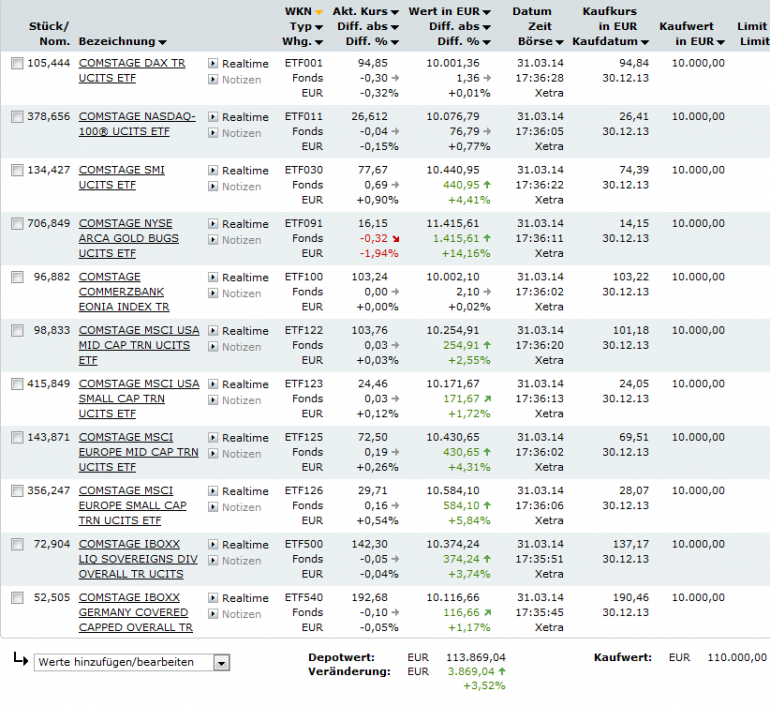Open Realtime icon for MSCI USA MID CAP
The image size is (770, 707).
(213, 331)
